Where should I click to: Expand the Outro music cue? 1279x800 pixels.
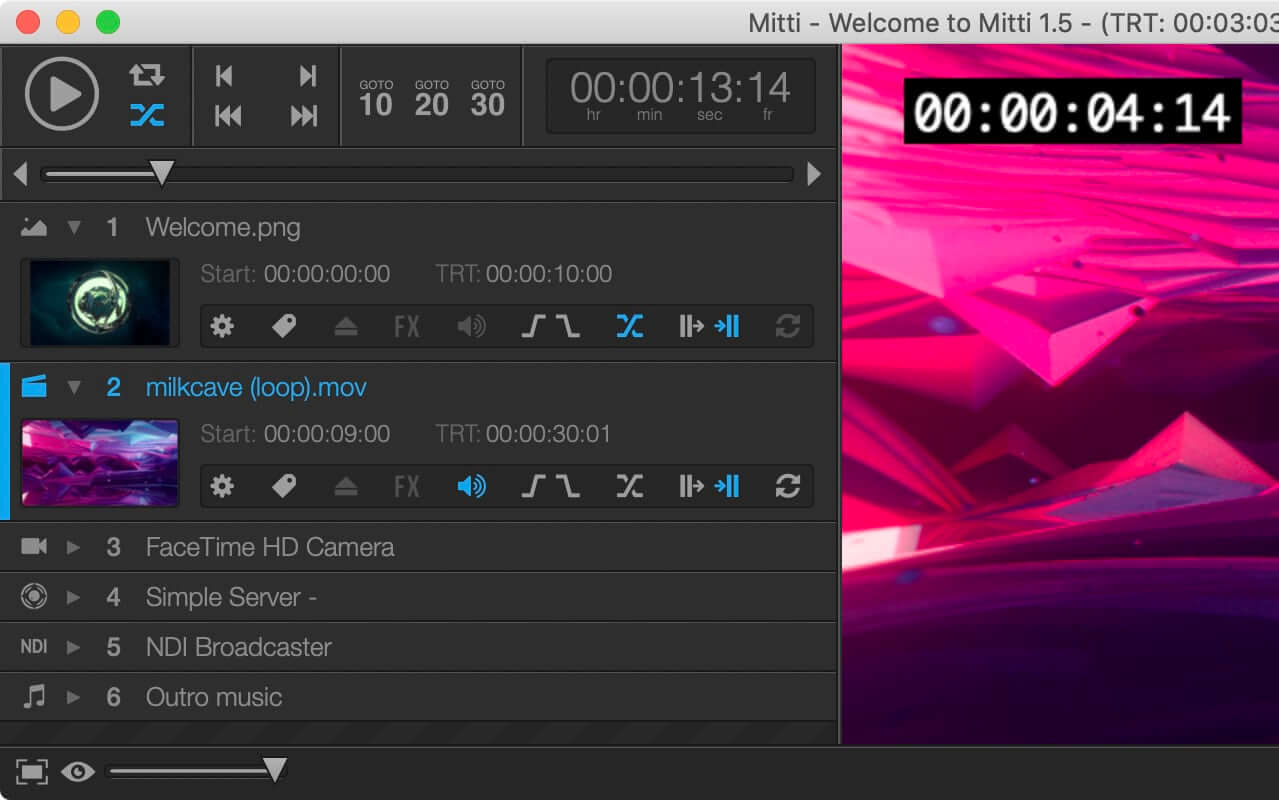[x=74, y=697]
